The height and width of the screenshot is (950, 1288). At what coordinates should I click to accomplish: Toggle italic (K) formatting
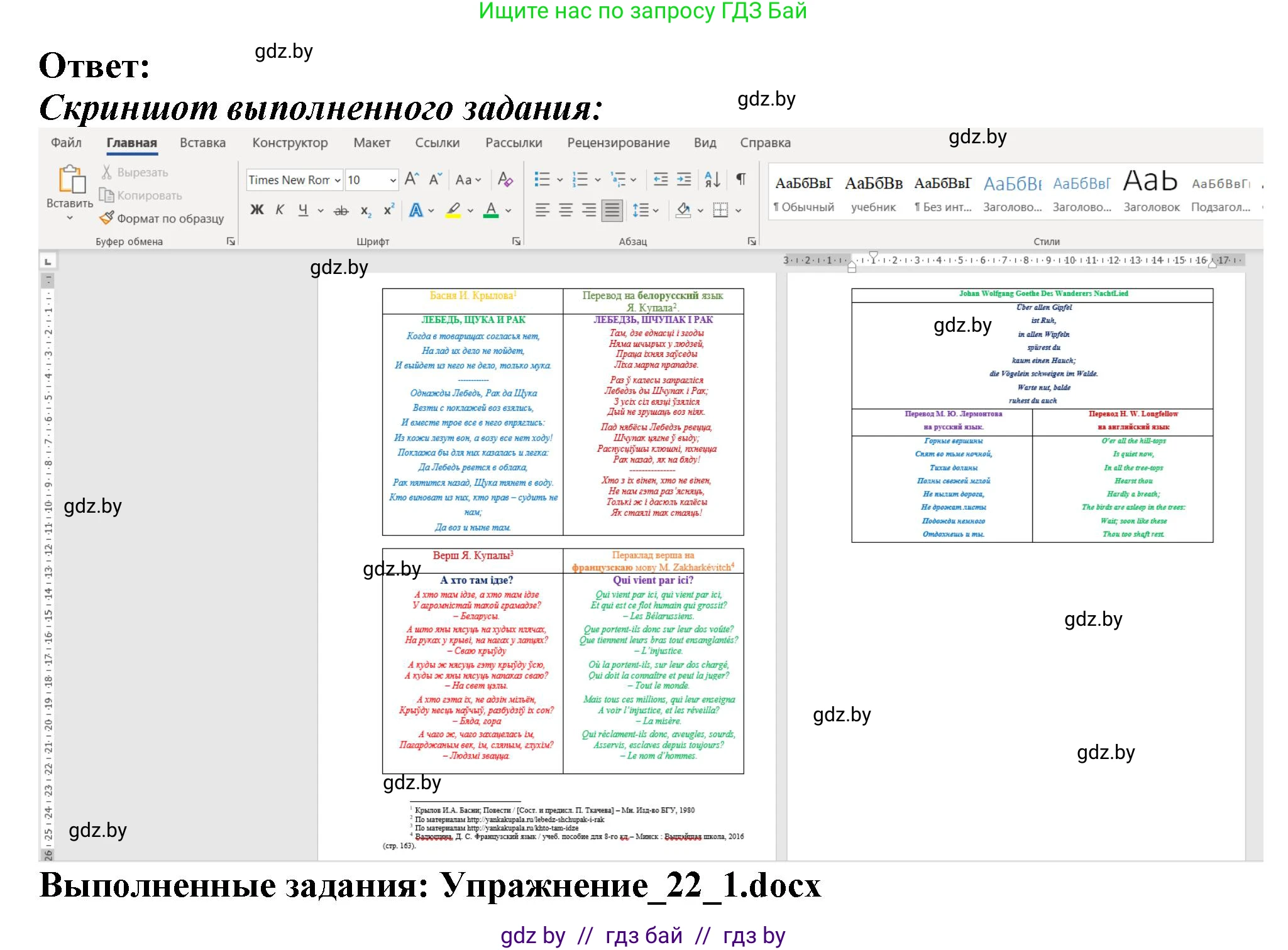280,210
